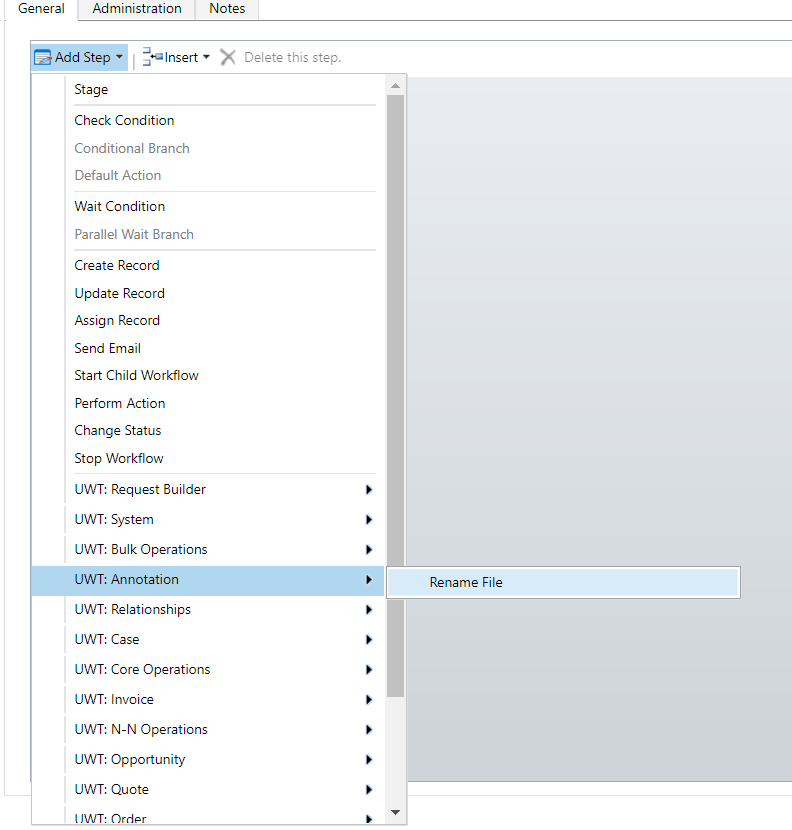Image resolution: width=792 pixels, height=830 pixels.
Task: Click the menu scrollbar down arrow
Action: (x=395, y=812)
